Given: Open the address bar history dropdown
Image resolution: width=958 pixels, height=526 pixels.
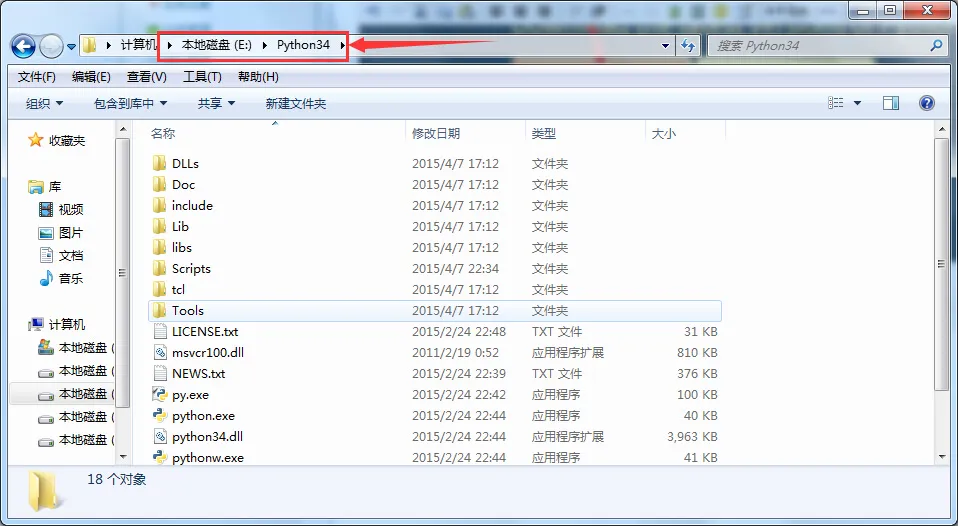Looking at the screenshot, I should pos(665,46).
